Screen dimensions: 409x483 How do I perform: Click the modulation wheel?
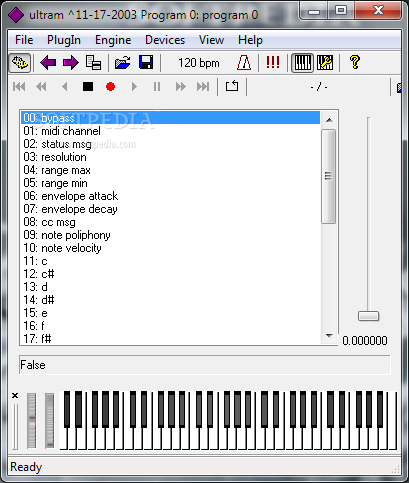click(x=49, y=421)
